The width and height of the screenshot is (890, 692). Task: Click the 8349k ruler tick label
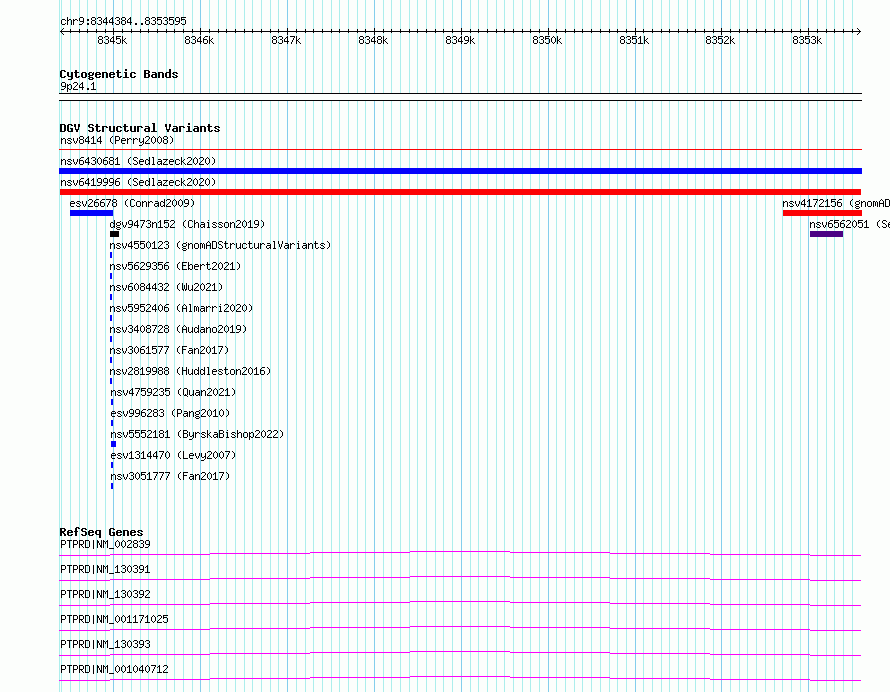tap(460, 40)
